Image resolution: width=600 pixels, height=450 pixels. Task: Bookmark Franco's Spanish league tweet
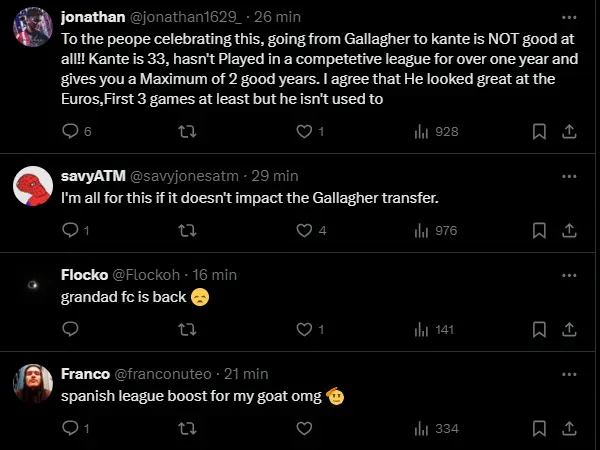pyautogui.click(x=539, y=428)
